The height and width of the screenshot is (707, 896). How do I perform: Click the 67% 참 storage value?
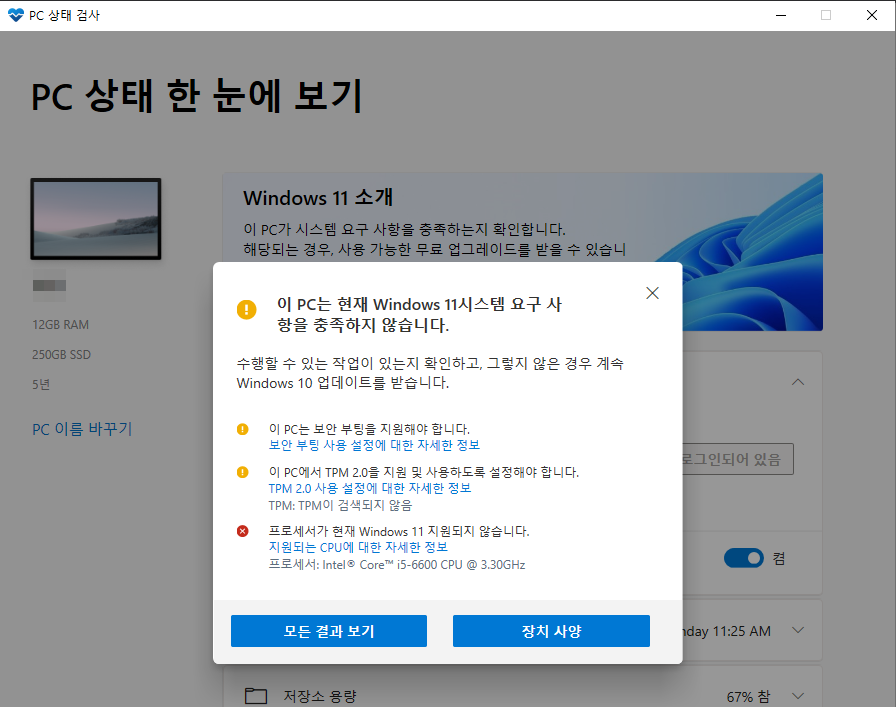point(748,697)
